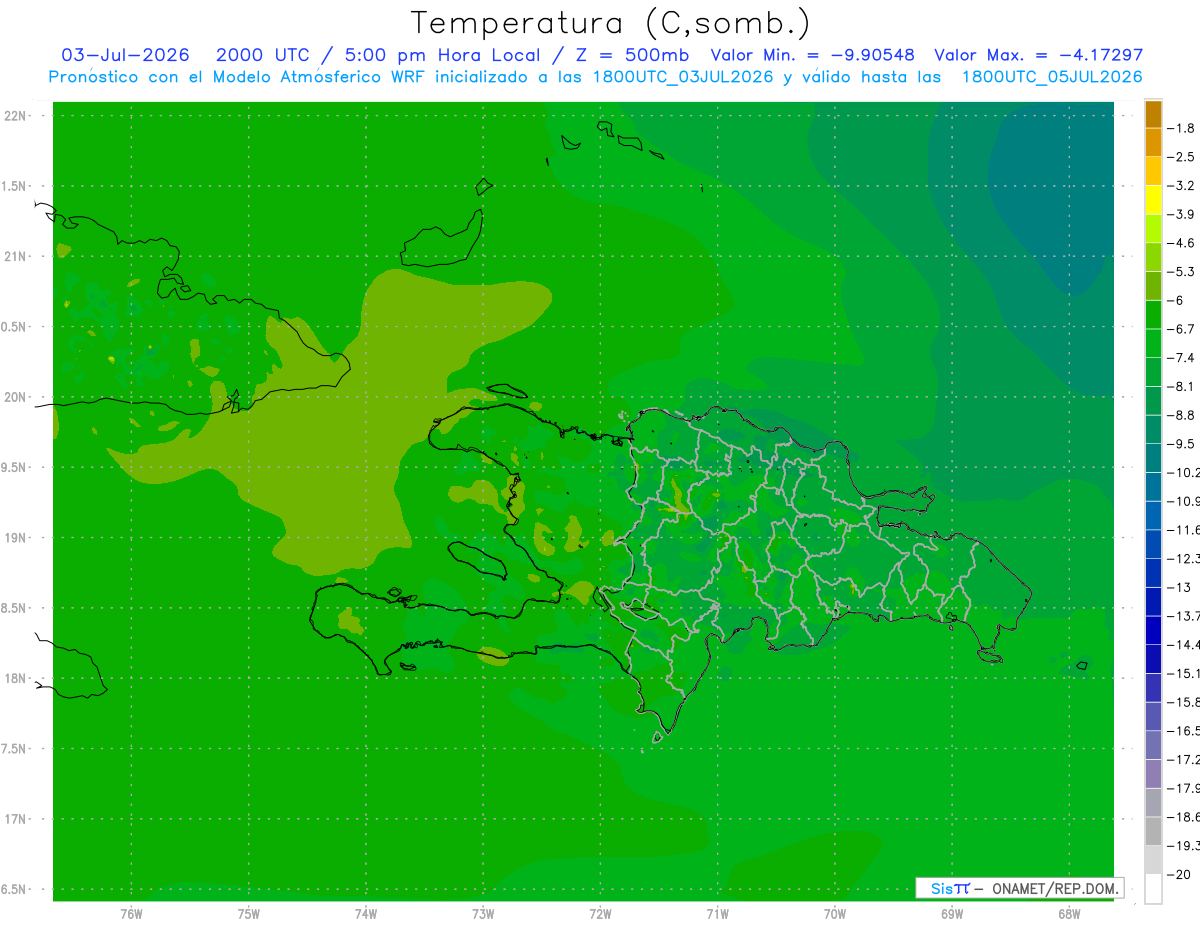Click the '68W' longitude label
The height and width of the screenshot is (927, 1200).
coord(1069,913)
